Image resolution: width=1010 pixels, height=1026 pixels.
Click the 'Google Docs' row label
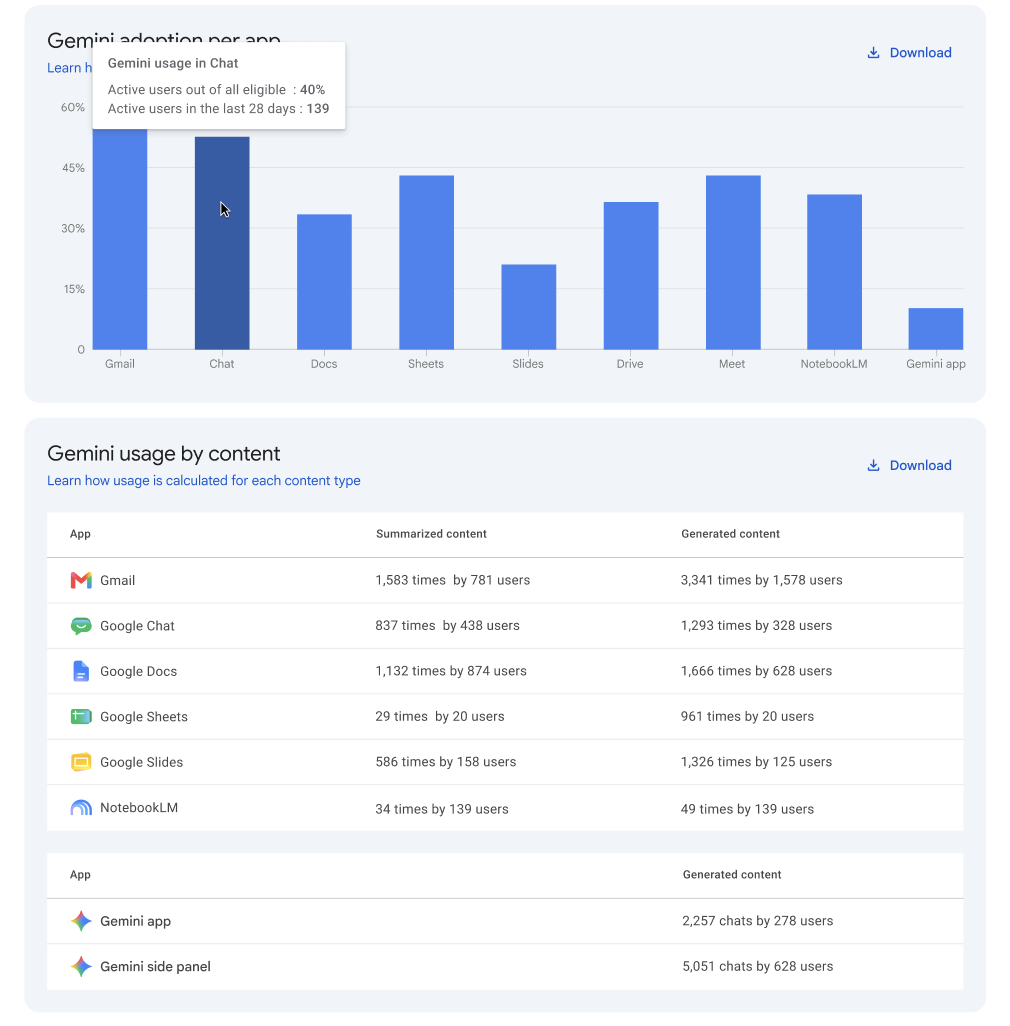[x=139, y=671]
